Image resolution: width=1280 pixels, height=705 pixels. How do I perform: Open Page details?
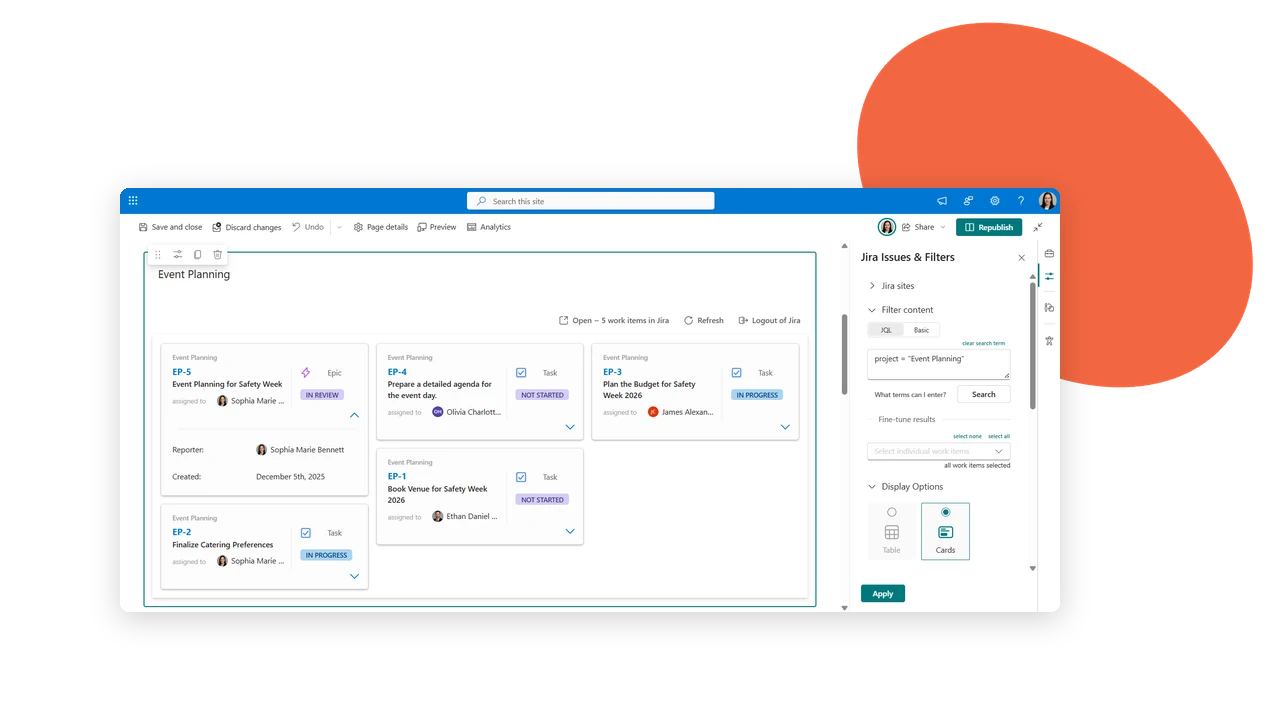tap(381, 227)
